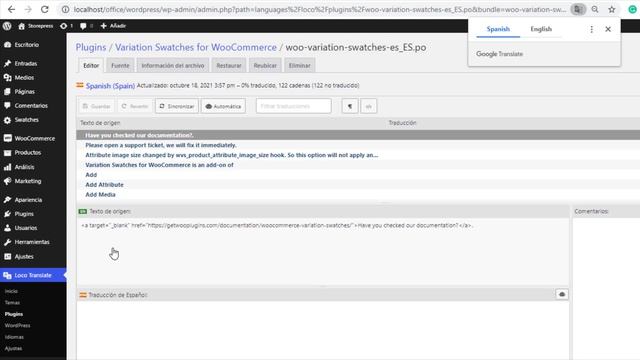Open the zoom magnifier icon in the address bar
Image resolution: width=640 pixels, height=360 pixels.
point(595,9)
